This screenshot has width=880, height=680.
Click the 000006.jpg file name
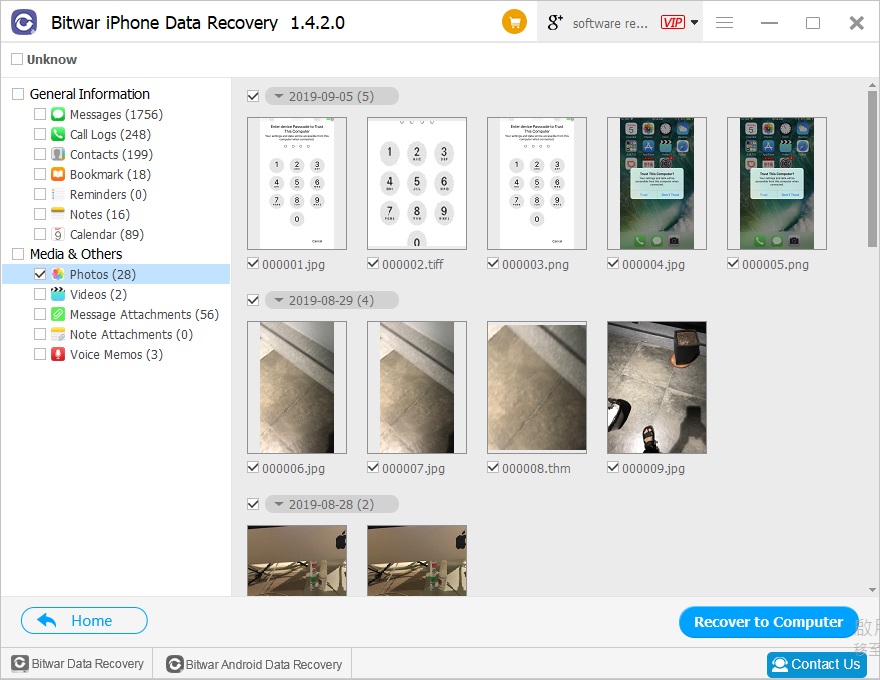[x=293, y=468]
